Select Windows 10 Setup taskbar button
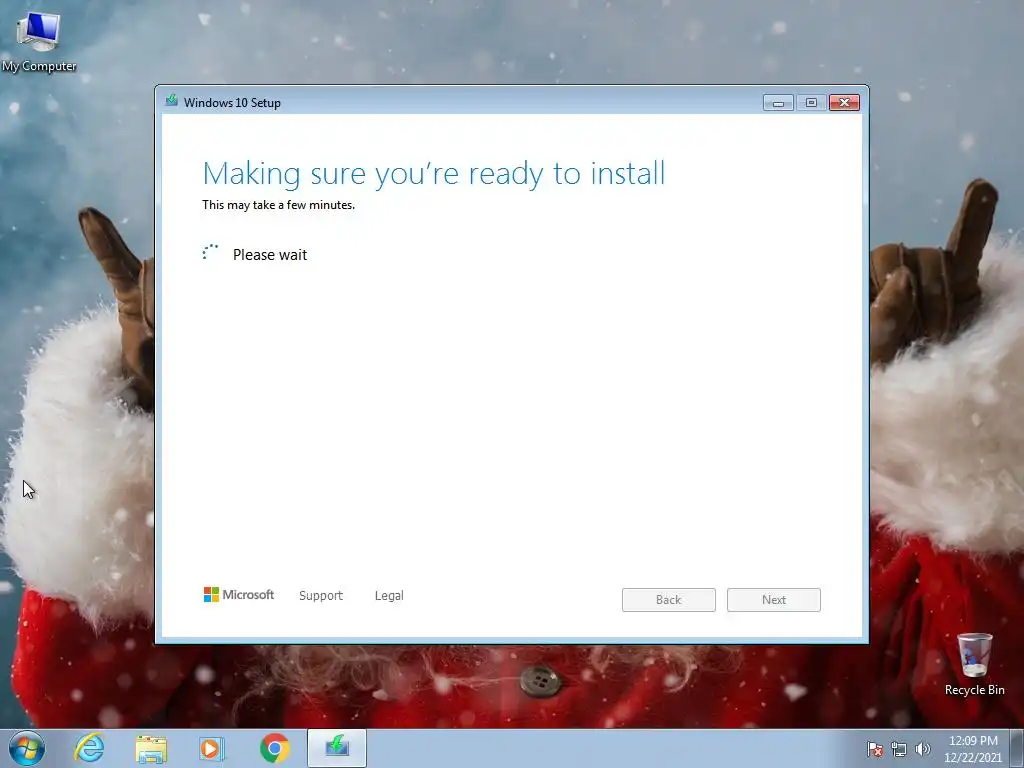 click(x=337, y=748)
